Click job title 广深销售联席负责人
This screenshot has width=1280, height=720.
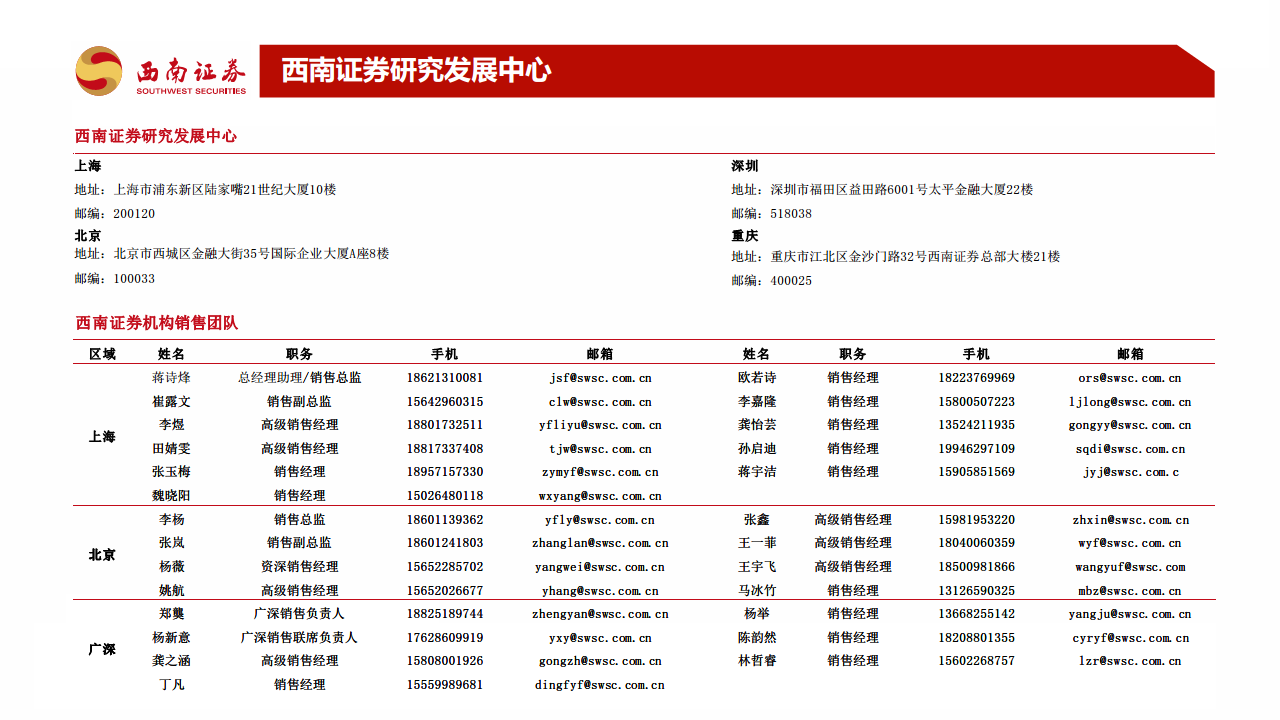pos(299,638)
